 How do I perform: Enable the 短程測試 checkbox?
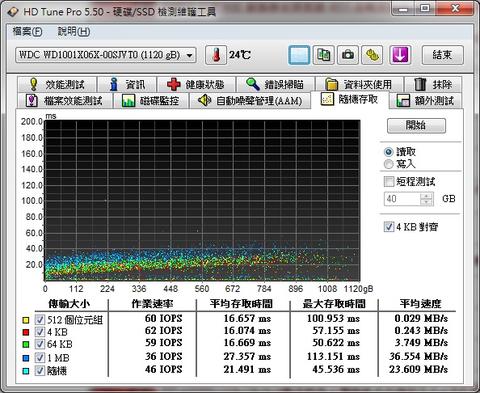389,182
